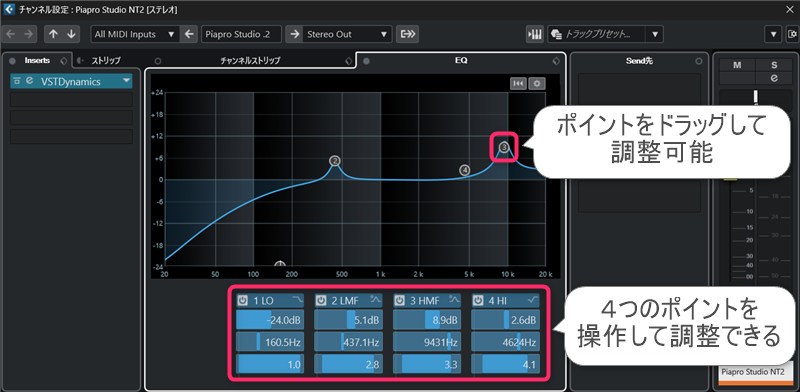Switch to the Inserts tab
Image resolution: width=800 pixels, height=392 pixels.
[37, 60]
